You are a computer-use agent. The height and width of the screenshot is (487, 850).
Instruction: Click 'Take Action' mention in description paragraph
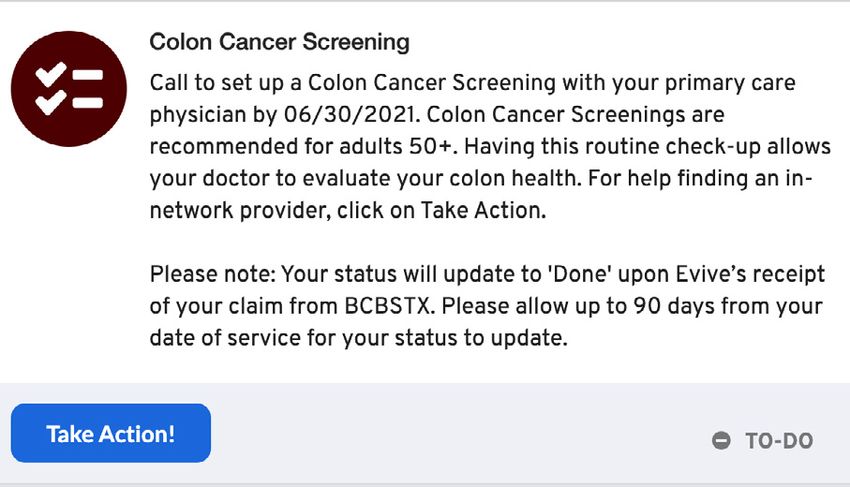(x=481, y=210)
